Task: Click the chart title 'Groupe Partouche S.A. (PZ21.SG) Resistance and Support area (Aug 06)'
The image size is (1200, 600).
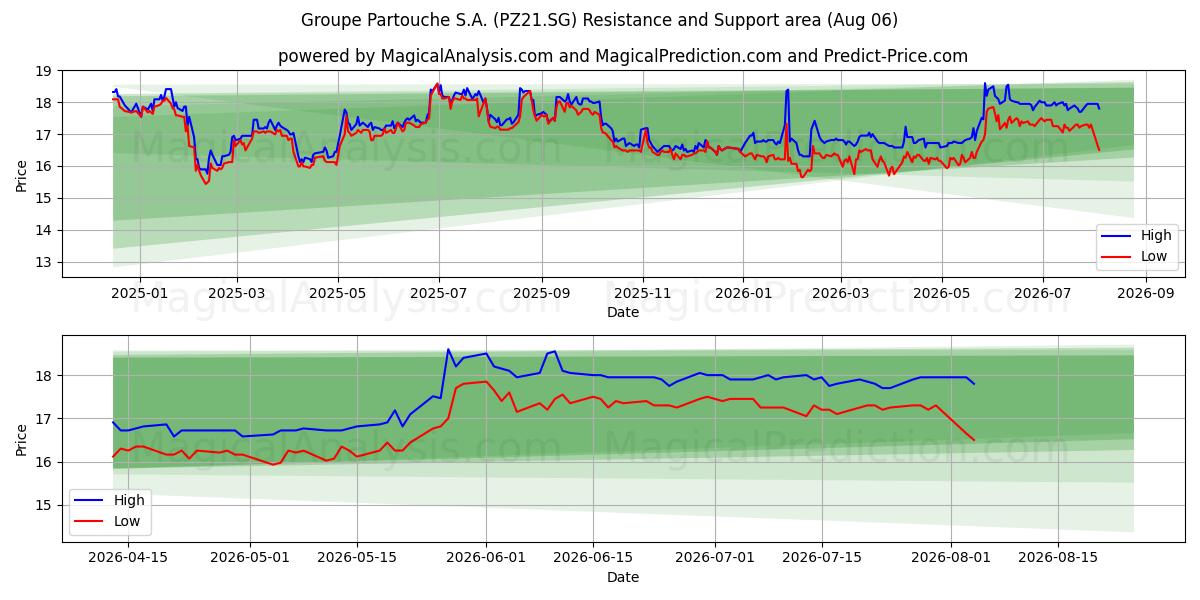Action: coord(600,20)
